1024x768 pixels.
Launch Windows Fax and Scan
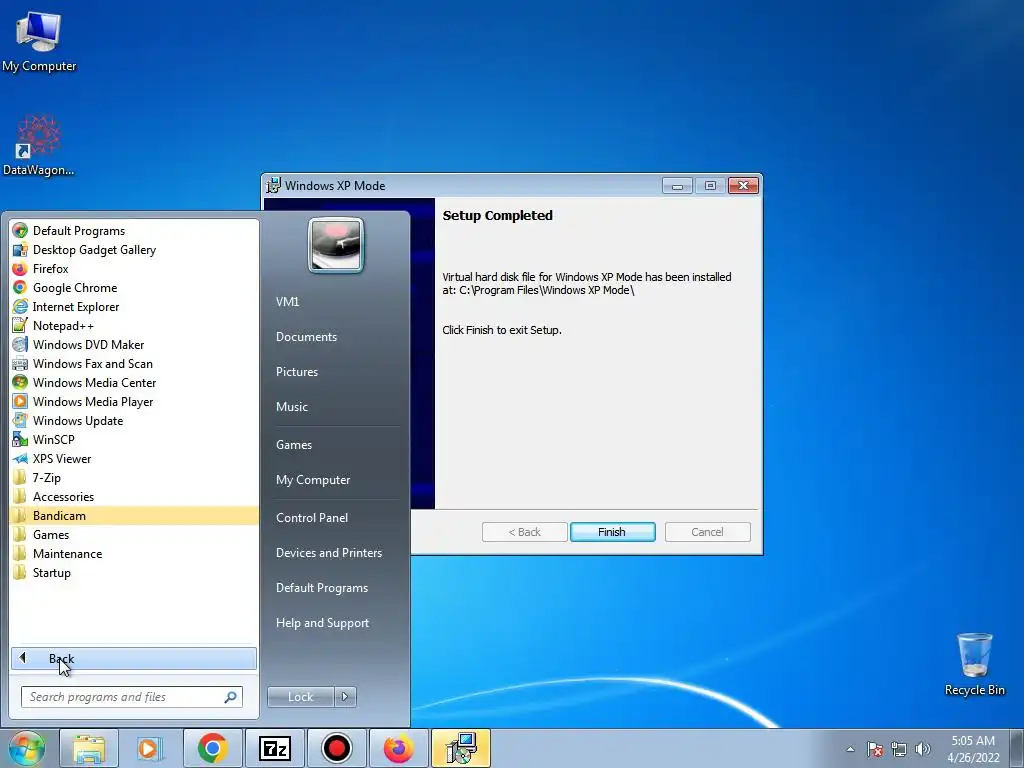coord(134,363)
